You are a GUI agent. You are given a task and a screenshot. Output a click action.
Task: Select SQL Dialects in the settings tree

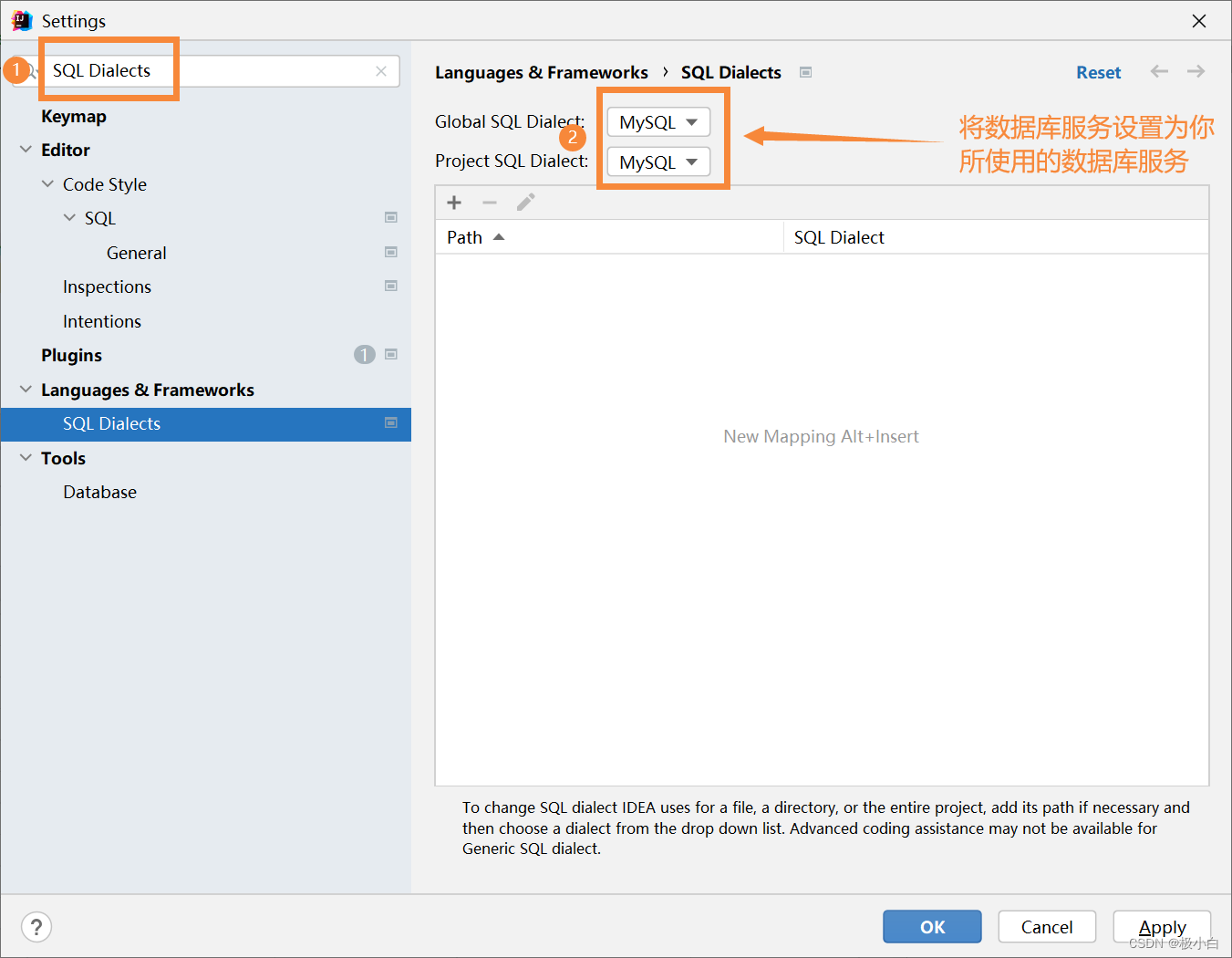[206, 423]
